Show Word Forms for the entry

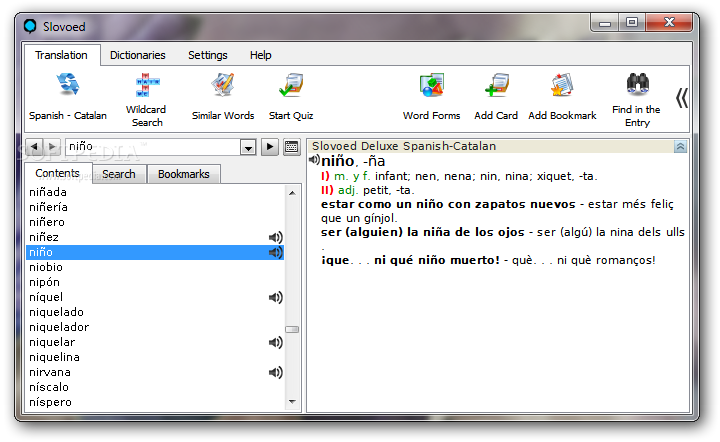point(431,96)
